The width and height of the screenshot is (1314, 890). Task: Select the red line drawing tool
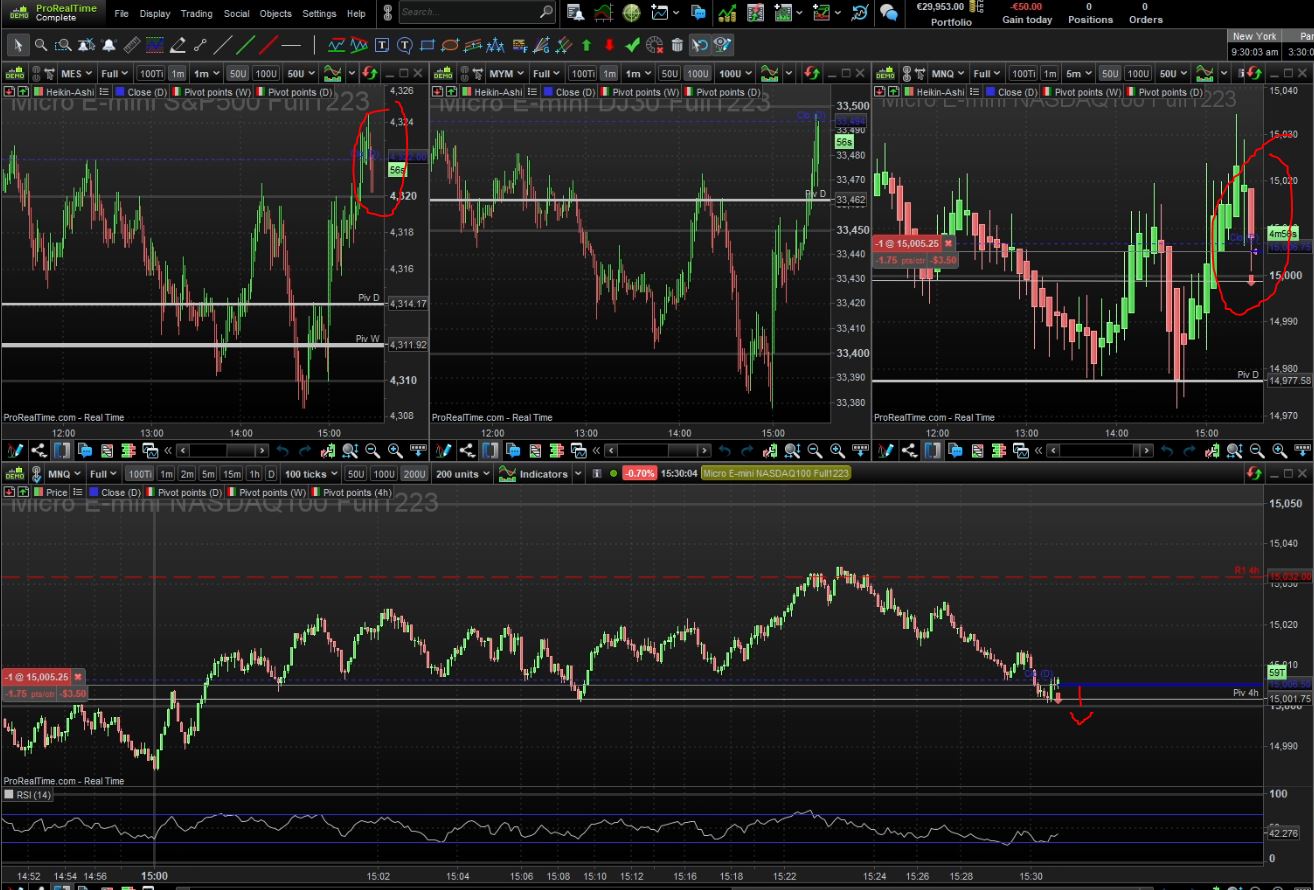tap(267, 45)
